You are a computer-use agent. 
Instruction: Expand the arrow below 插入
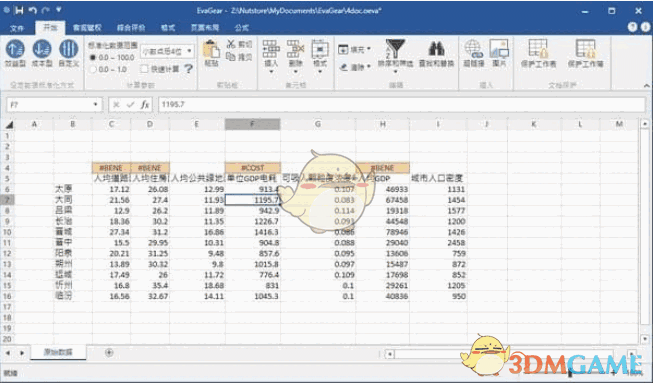(x=271, y=72)
